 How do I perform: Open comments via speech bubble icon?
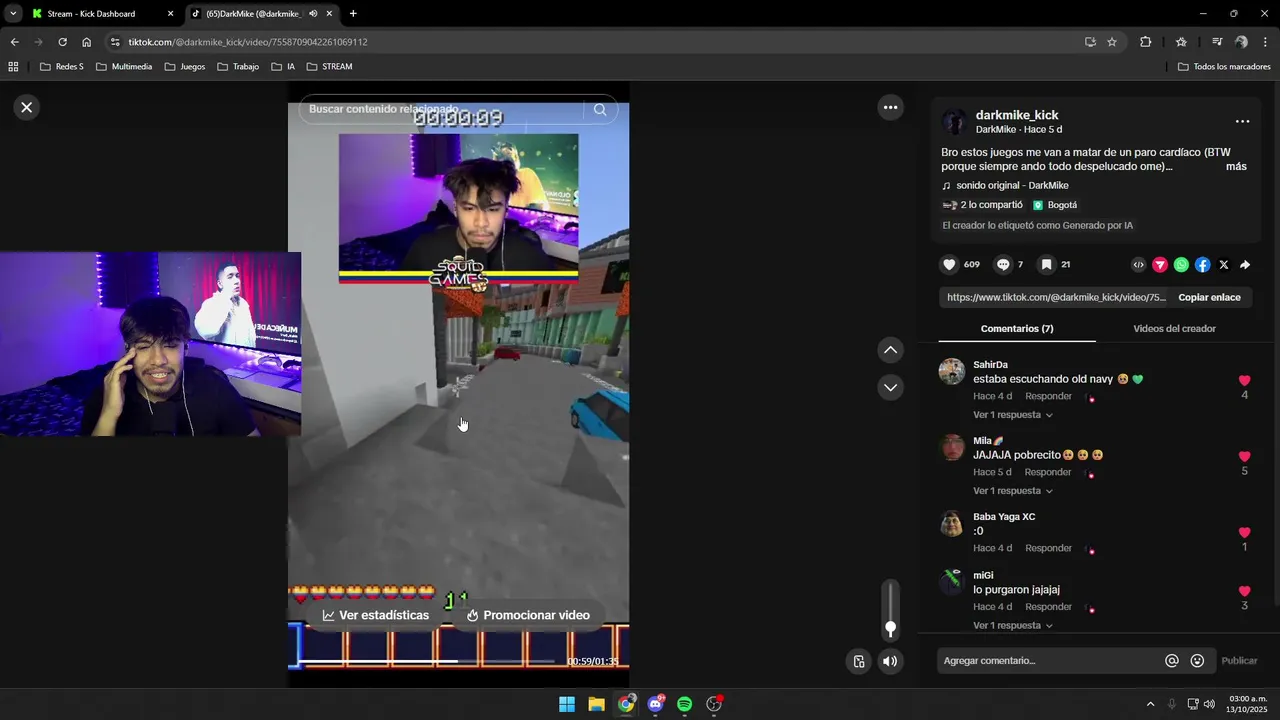pos(1003,265)
